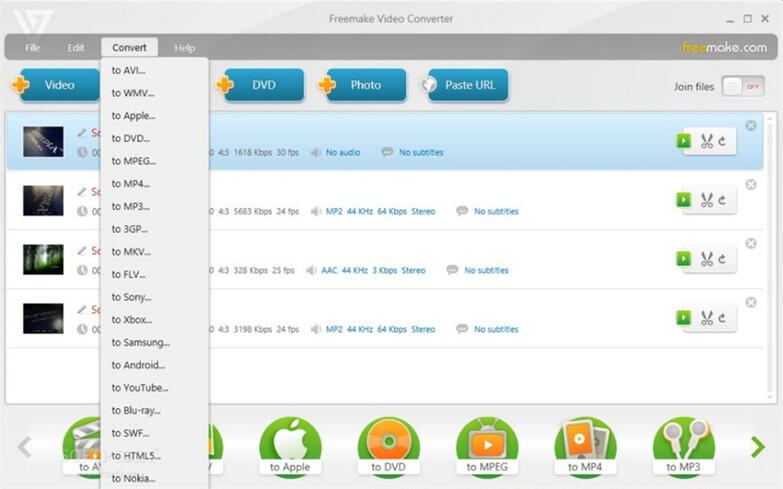The image size is (783, 489).
Task: Open audio track of the 3198 Kbps video
Action: pos(381,329)
